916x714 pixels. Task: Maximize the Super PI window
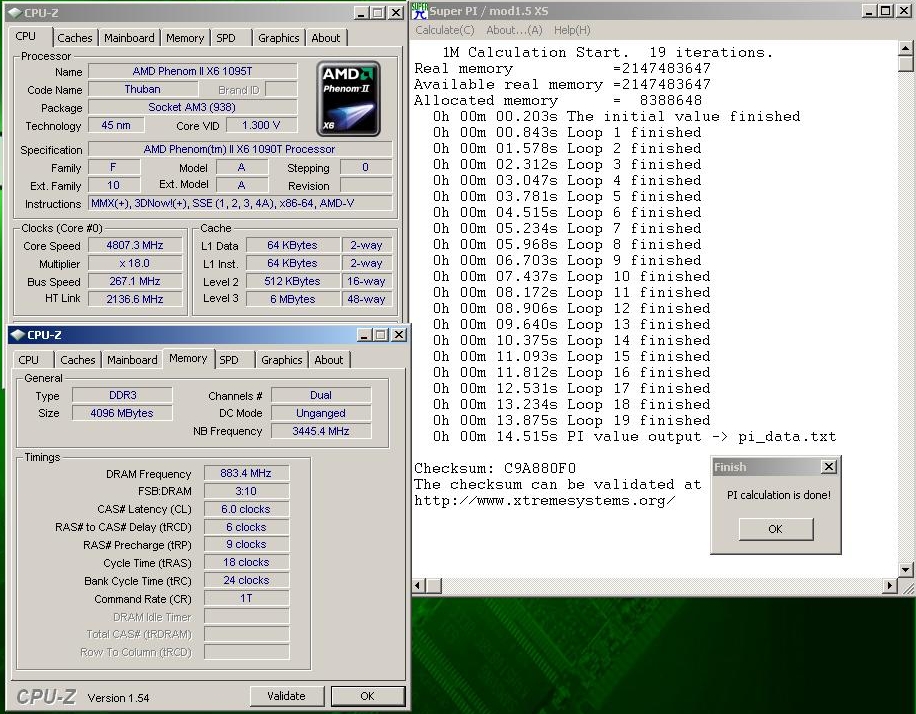click(x=885, y=12)
